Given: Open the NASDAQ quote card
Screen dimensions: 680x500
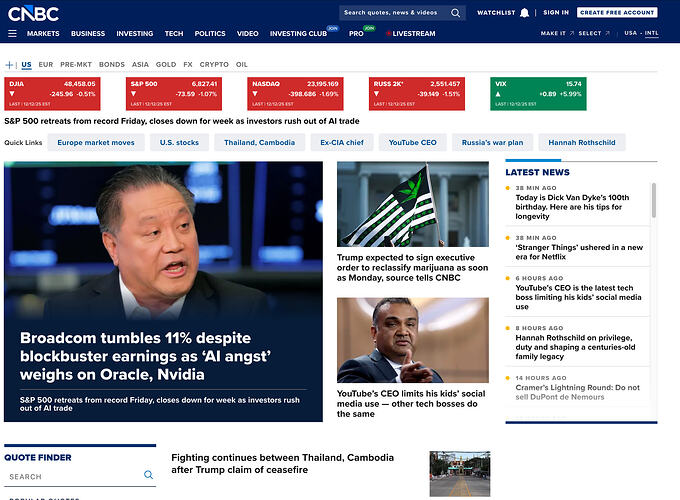Looking at the screenshot, I should click(295, 94).
